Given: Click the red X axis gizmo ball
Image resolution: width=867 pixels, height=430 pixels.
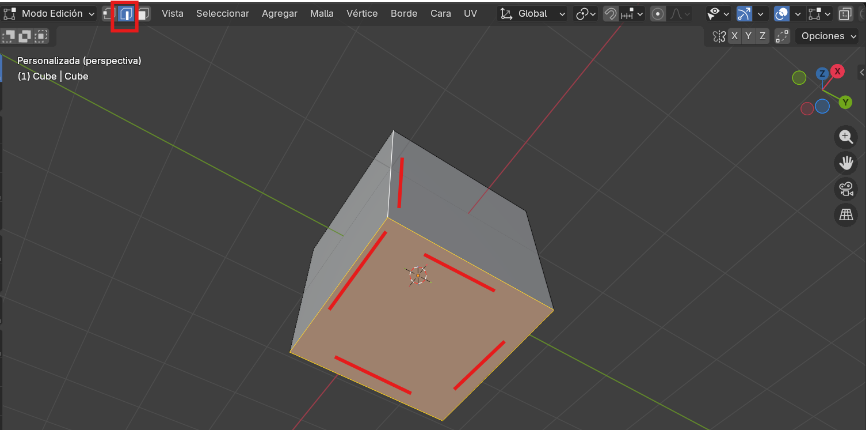Looking at the screenshot, I should 838,72.
